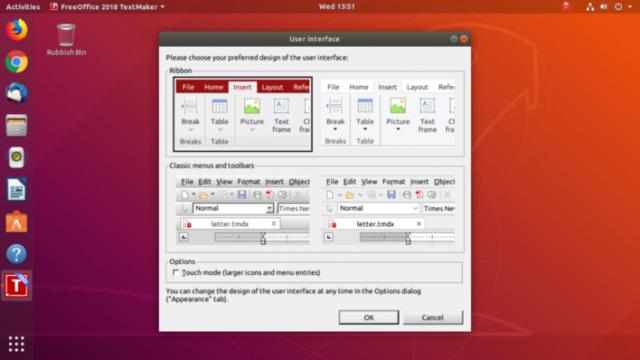
Task: Click the 'You can change the design' note
Action: click(293, 295)
